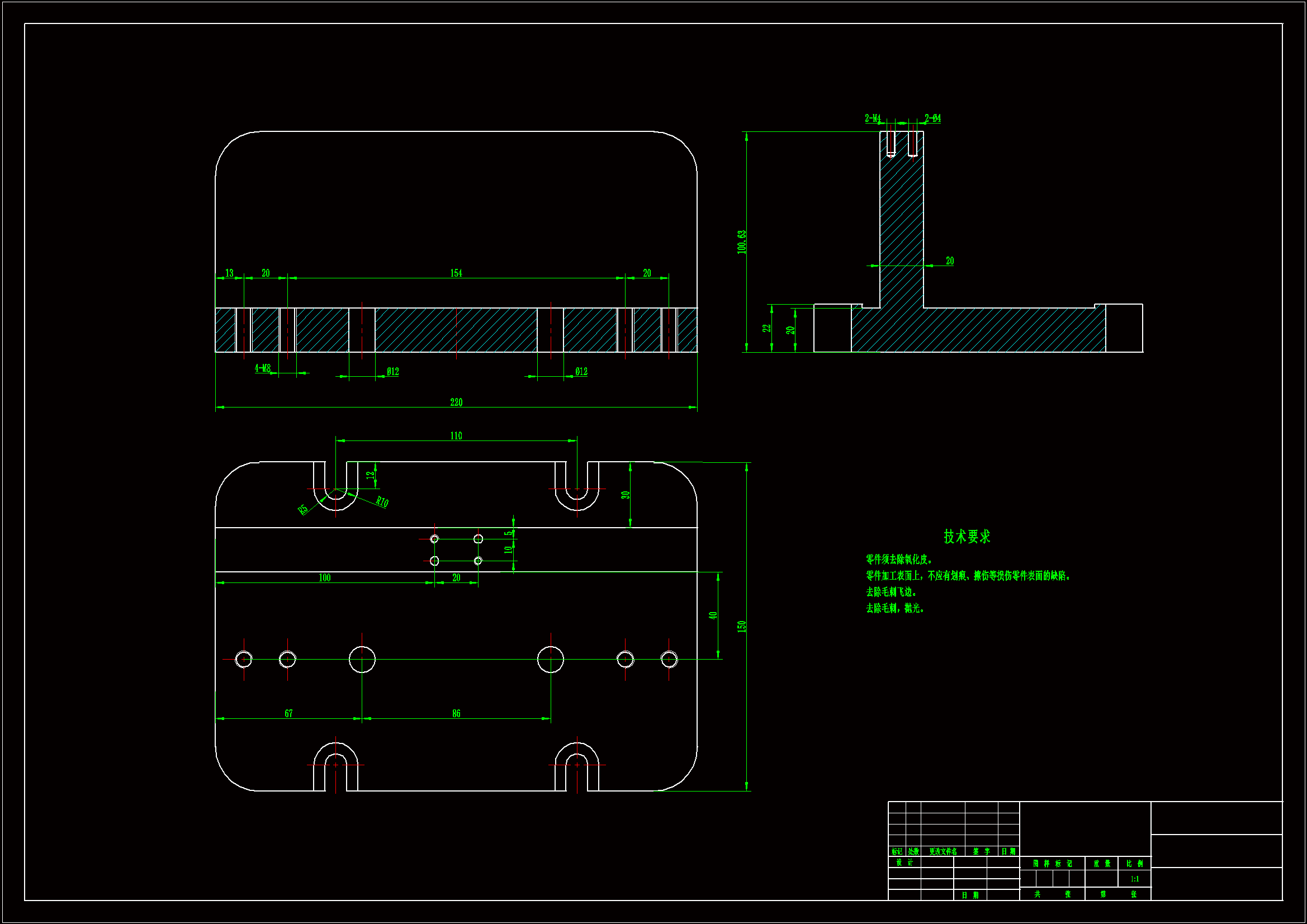
Task: Click the 2-Ø4 hole annotation
Action: (x=932, y=119)
